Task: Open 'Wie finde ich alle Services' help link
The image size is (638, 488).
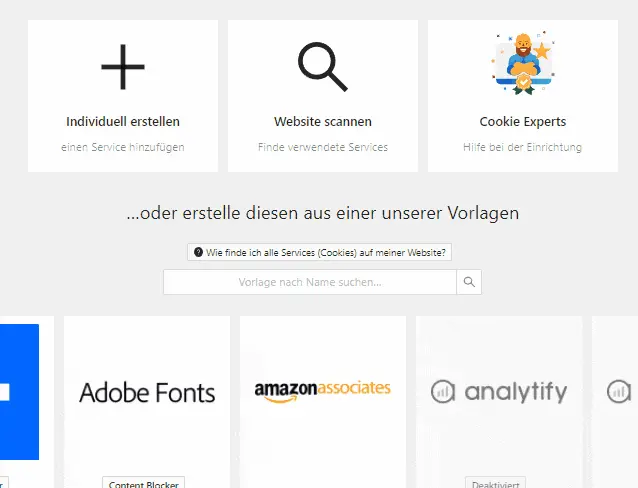Action: (x=319, y=252)
